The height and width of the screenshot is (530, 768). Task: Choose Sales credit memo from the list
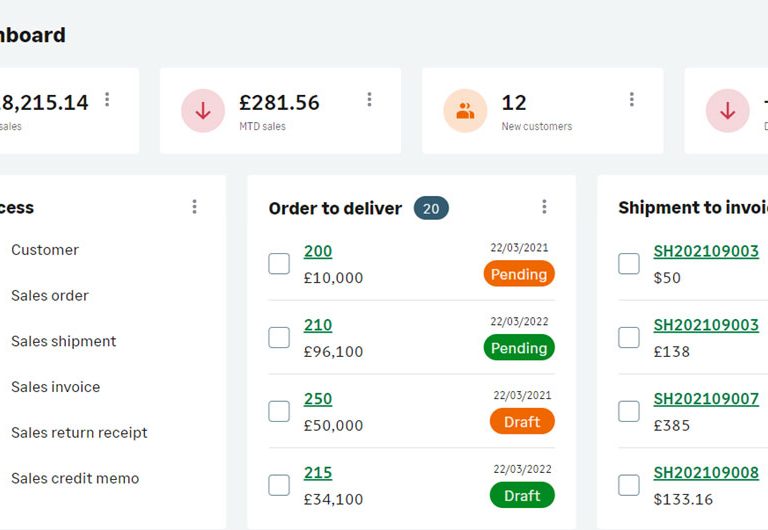pos(75,478)
